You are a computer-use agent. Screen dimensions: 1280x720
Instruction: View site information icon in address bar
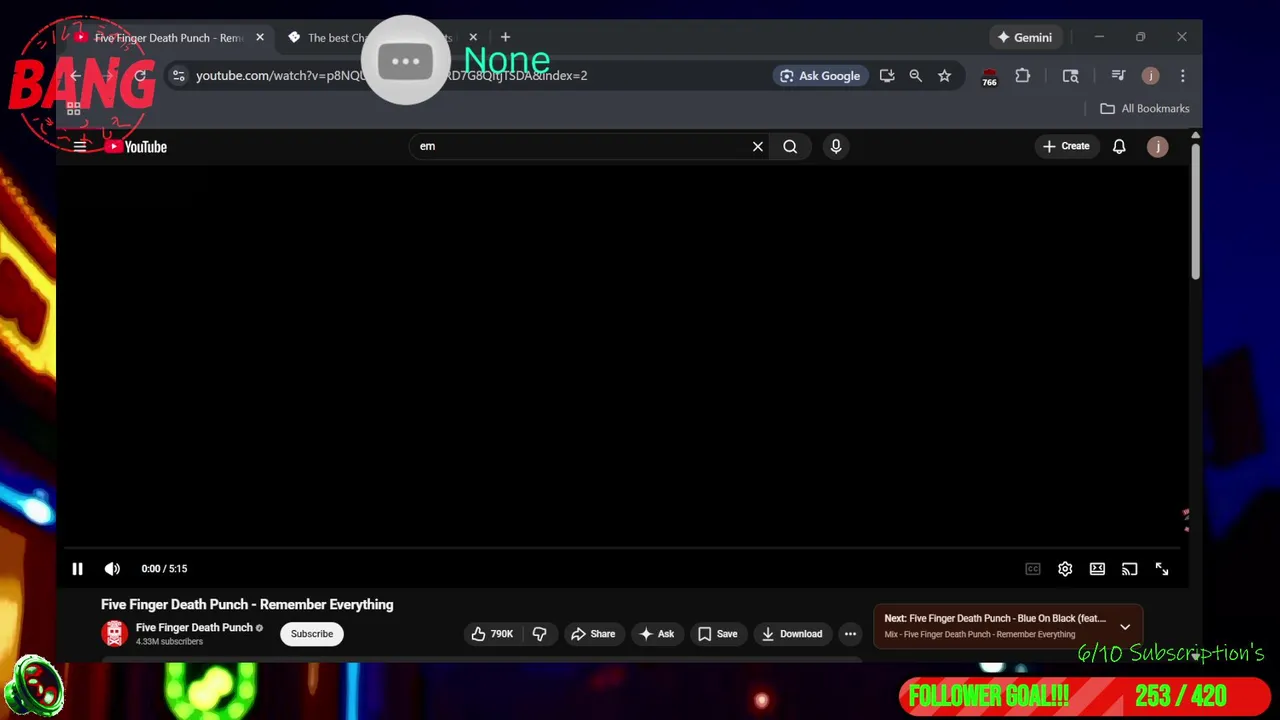178,76
